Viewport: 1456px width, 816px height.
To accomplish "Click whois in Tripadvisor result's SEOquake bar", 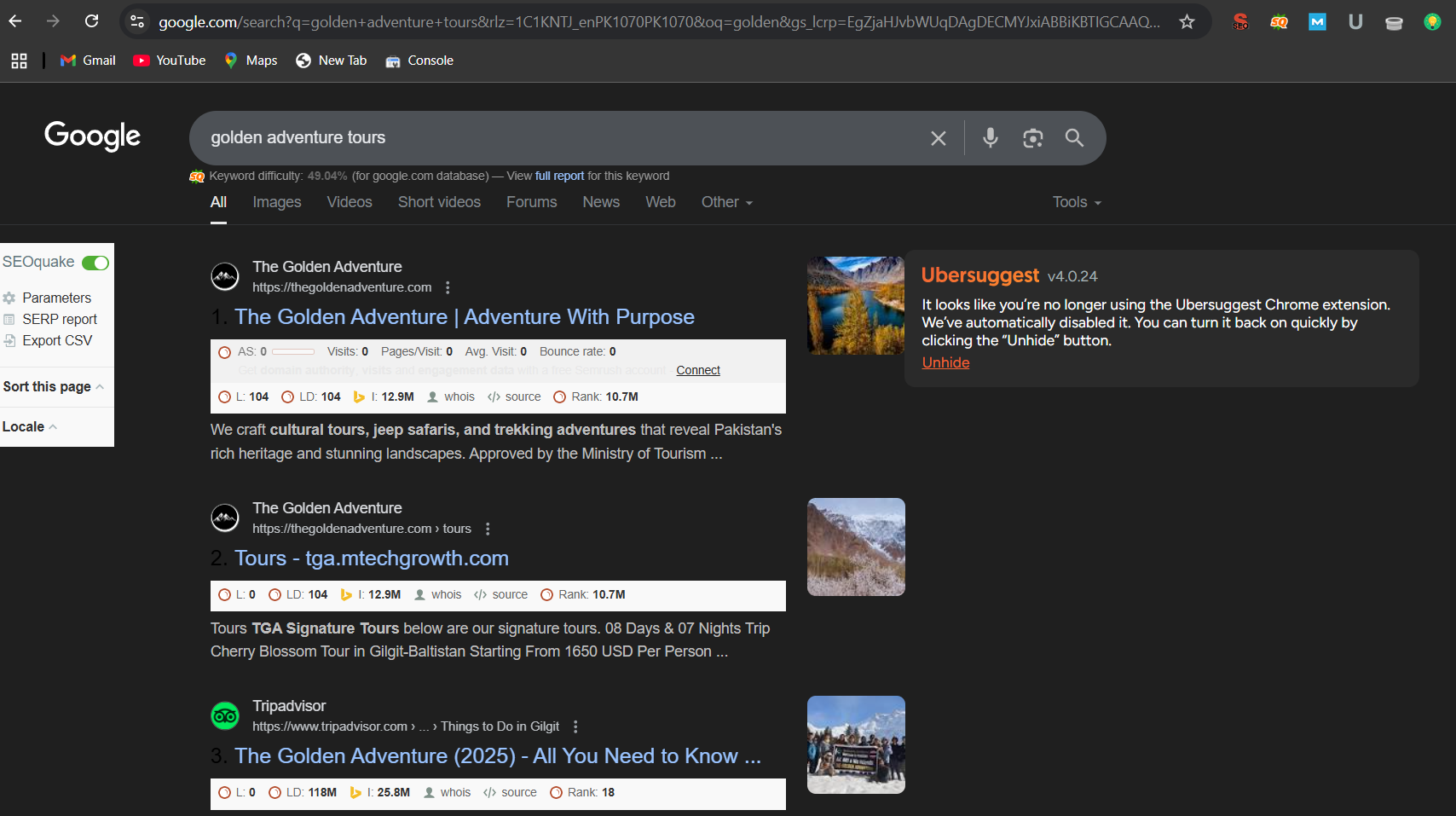I will [x=448, y=792].
